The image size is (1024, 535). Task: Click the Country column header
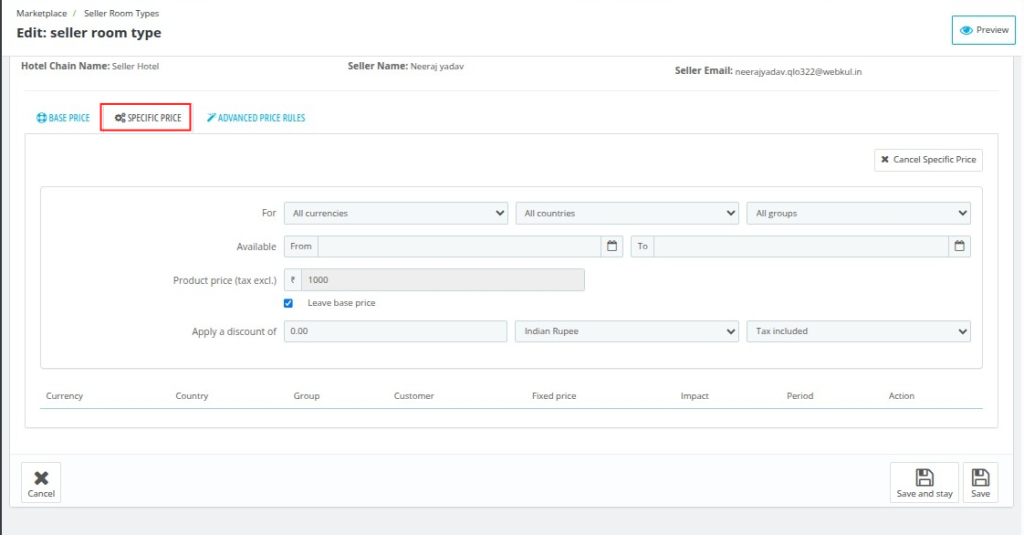192,396
